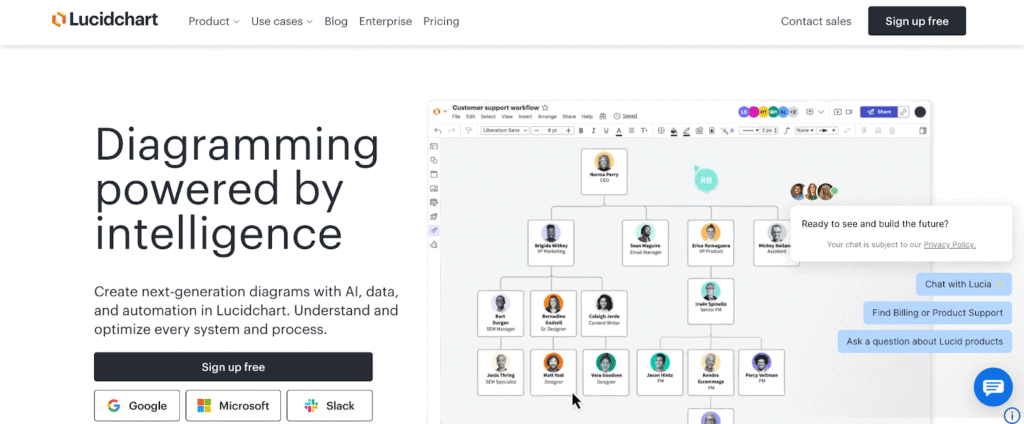Viewport: 1024px width, 424px height.
Task: Expand the chevron beside the editor's Lucid logo
Action: (x=445, y=111)
